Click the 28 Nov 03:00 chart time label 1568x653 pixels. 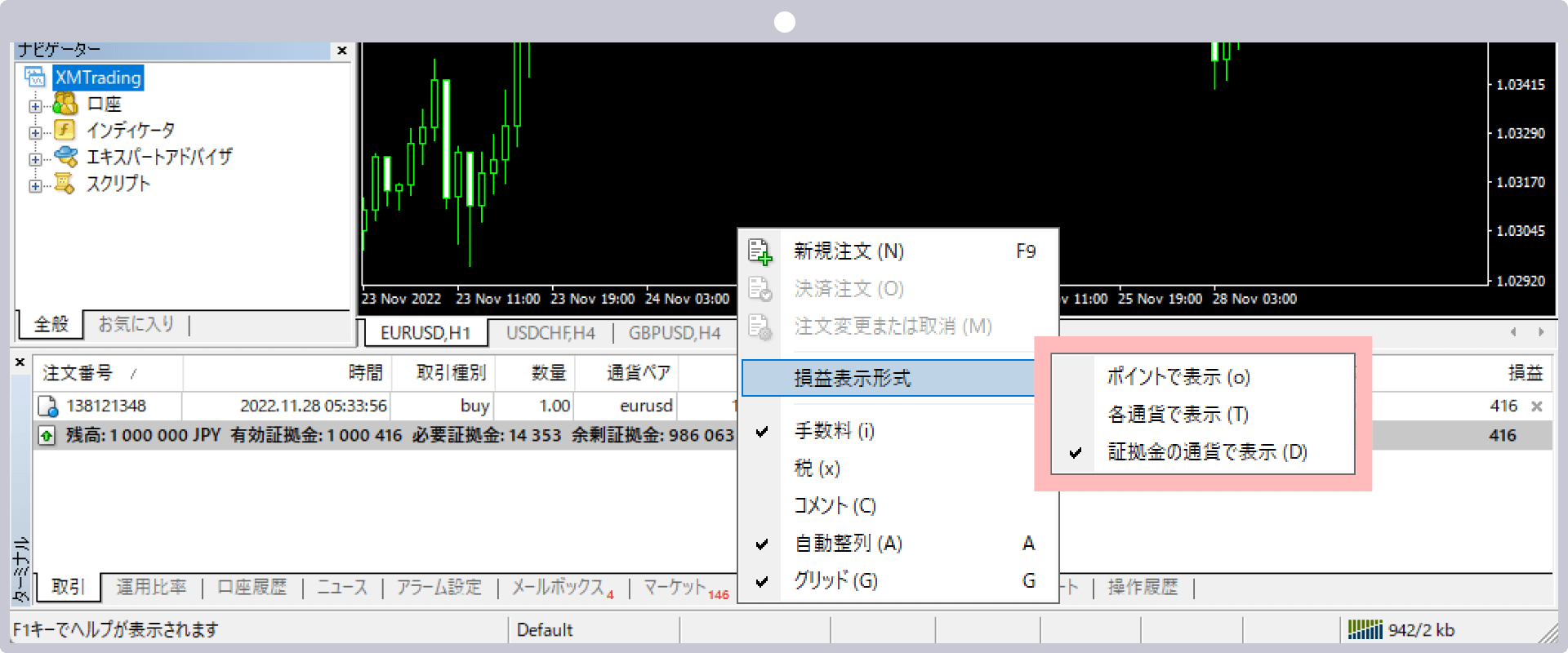[1254, 299]
